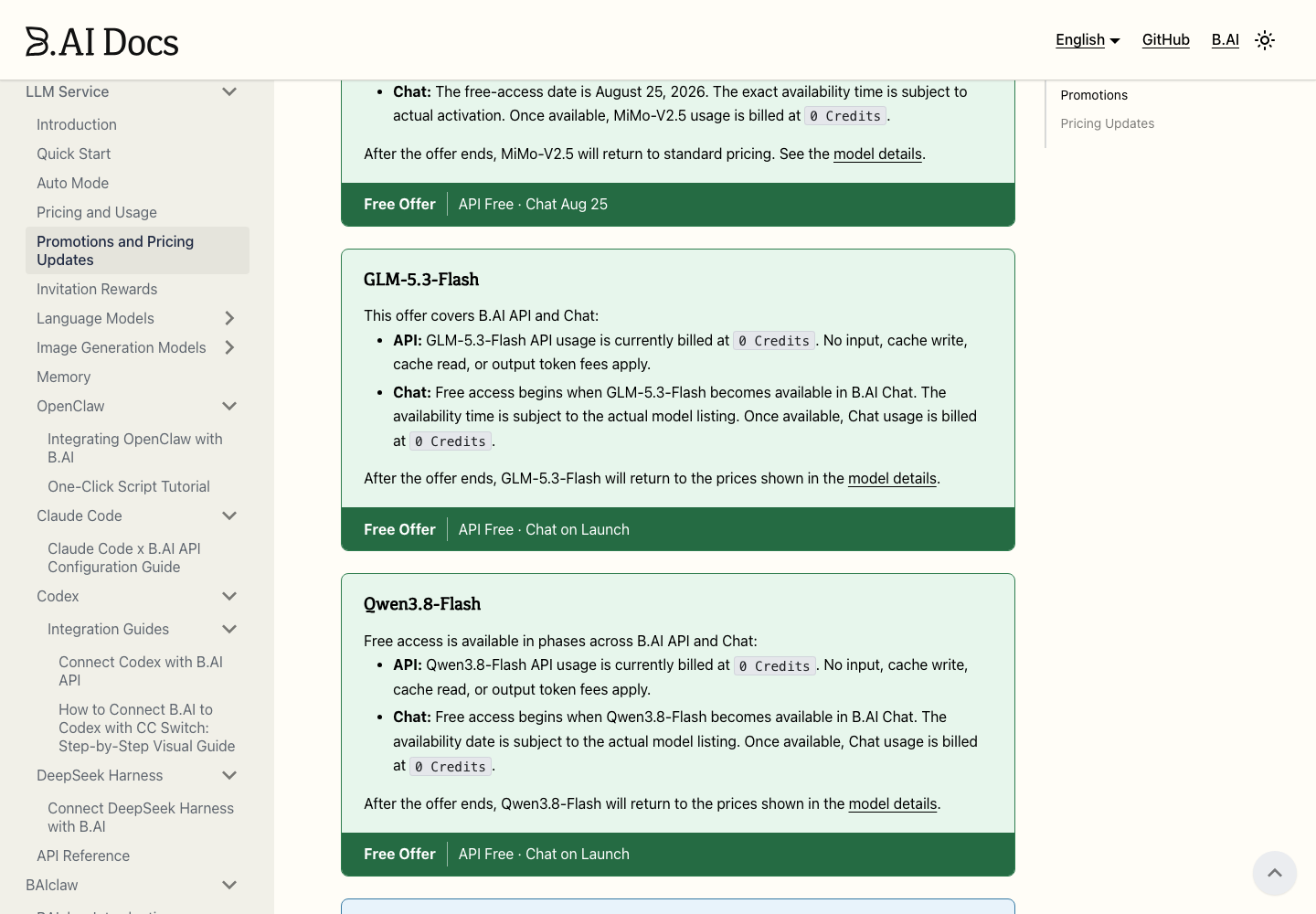This screenshot has width=1316, height=914.
Task: Select Image Generation Models sidebar item
Action: (122, 347)
